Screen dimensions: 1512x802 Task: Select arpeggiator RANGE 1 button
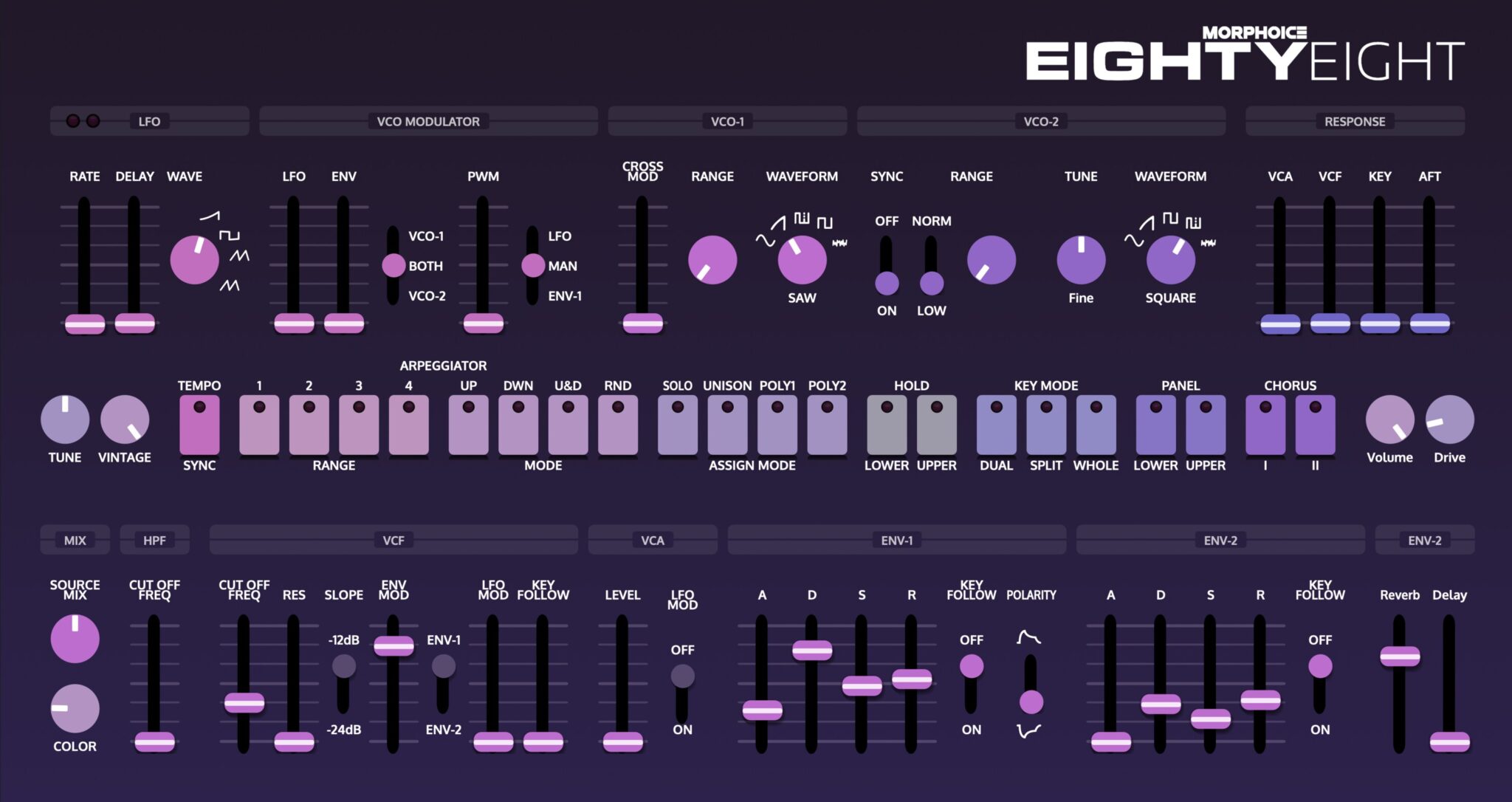coord(259,425)
